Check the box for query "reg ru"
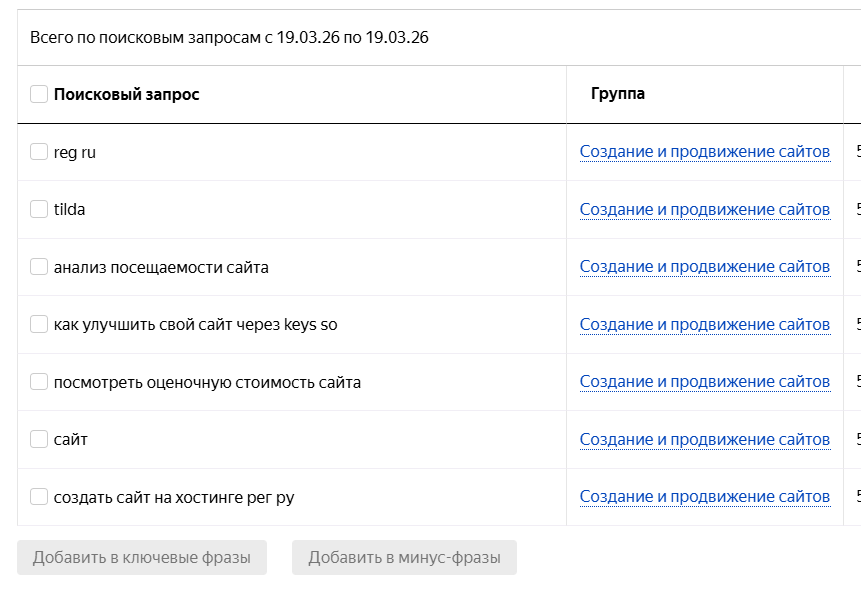 (39, 152)
